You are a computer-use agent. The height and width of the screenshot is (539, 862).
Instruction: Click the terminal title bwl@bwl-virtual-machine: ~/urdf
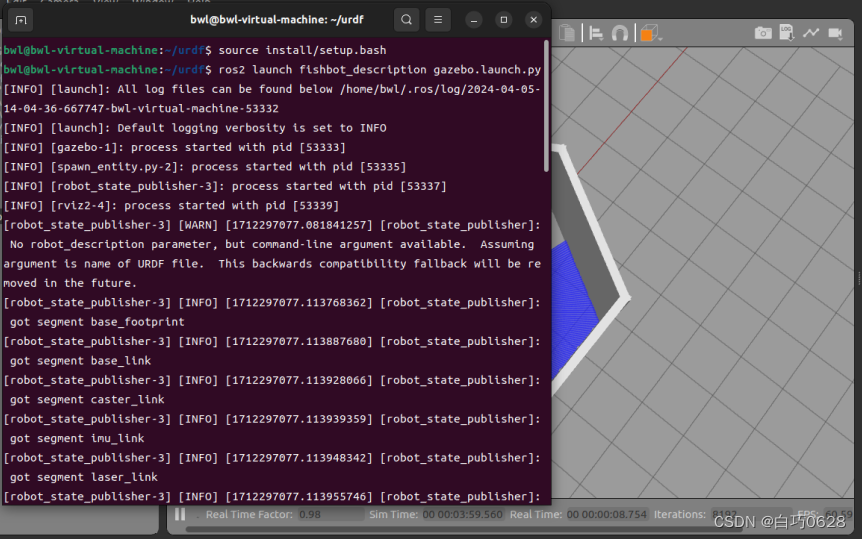coord(277,20)
